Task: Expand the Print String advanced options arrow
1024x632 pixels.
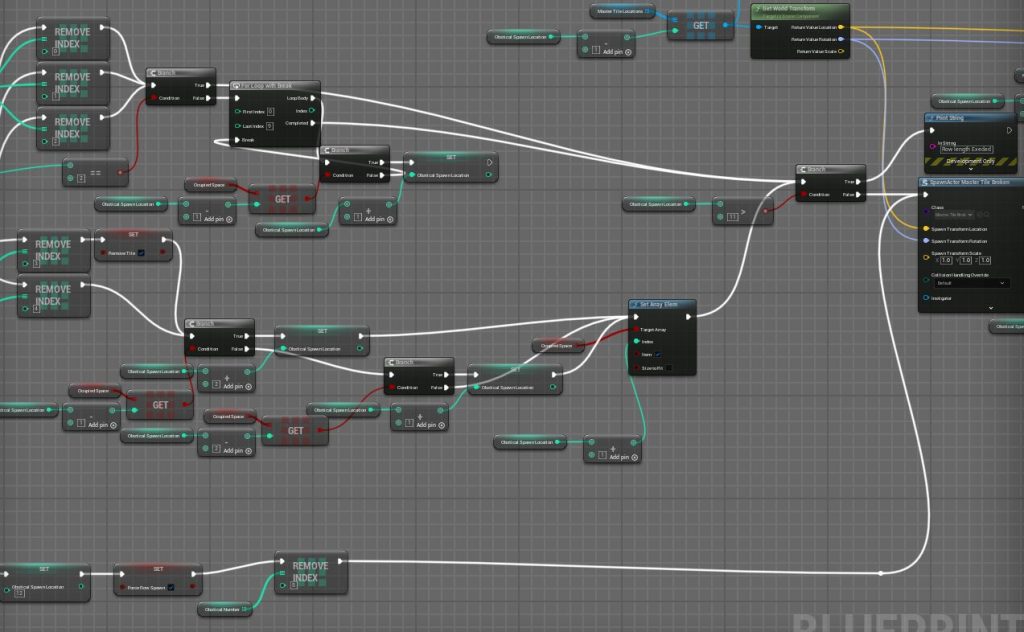Action: (x=970, y=170)
